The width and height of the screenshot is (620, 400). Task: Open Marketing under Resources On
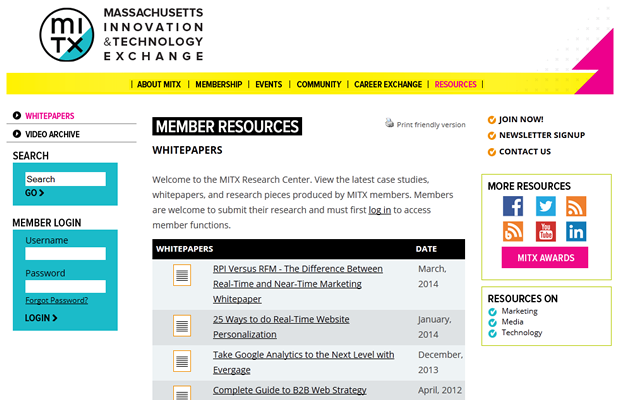[520, 311]
